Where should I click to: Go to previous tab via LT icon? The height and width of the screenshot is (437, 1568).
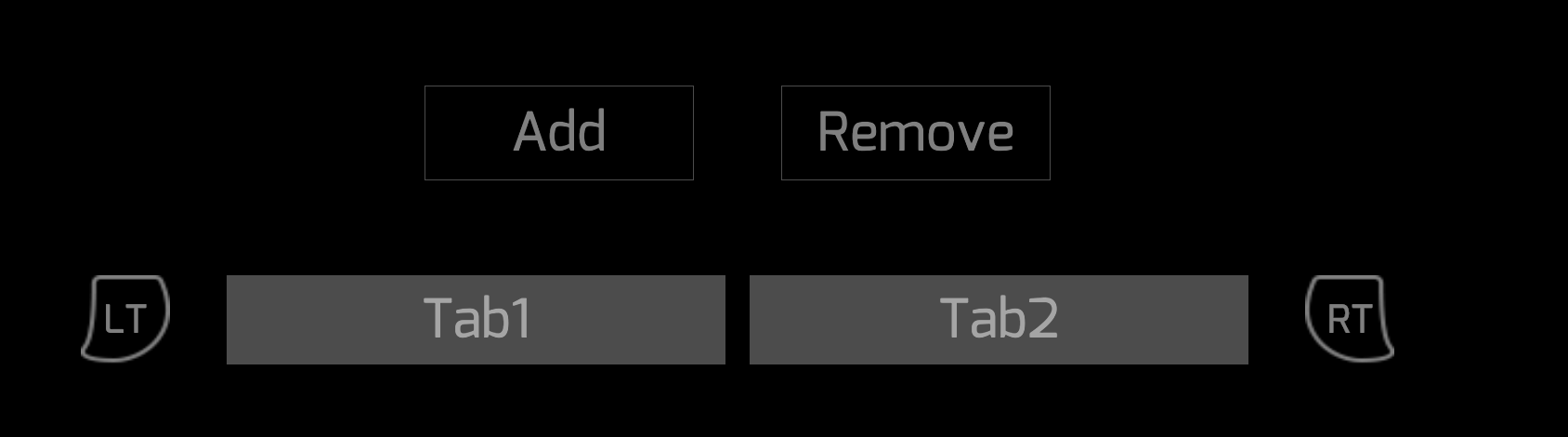125,318
